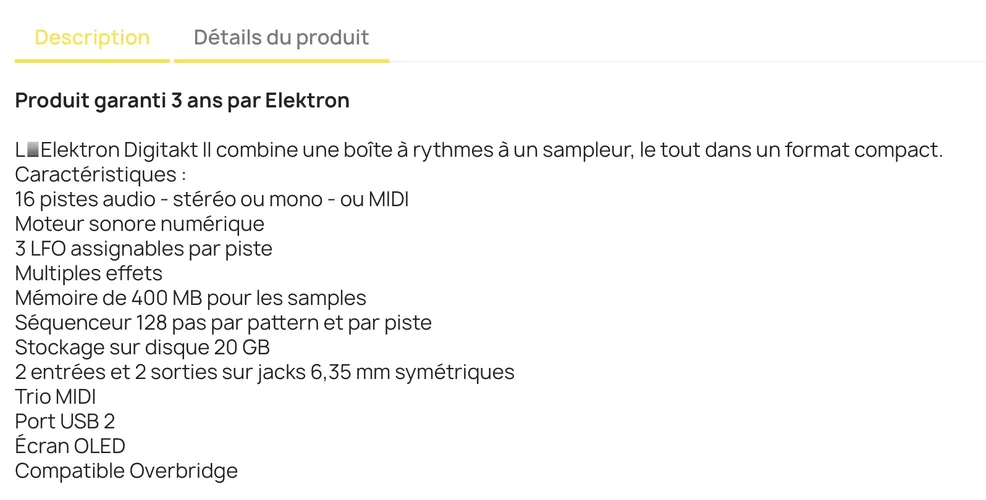Image resolution: width=986 pixels, height=500 pixels.
Task: Click the heading Produit garanti 3 ans
Action: [x=182, y=101]
